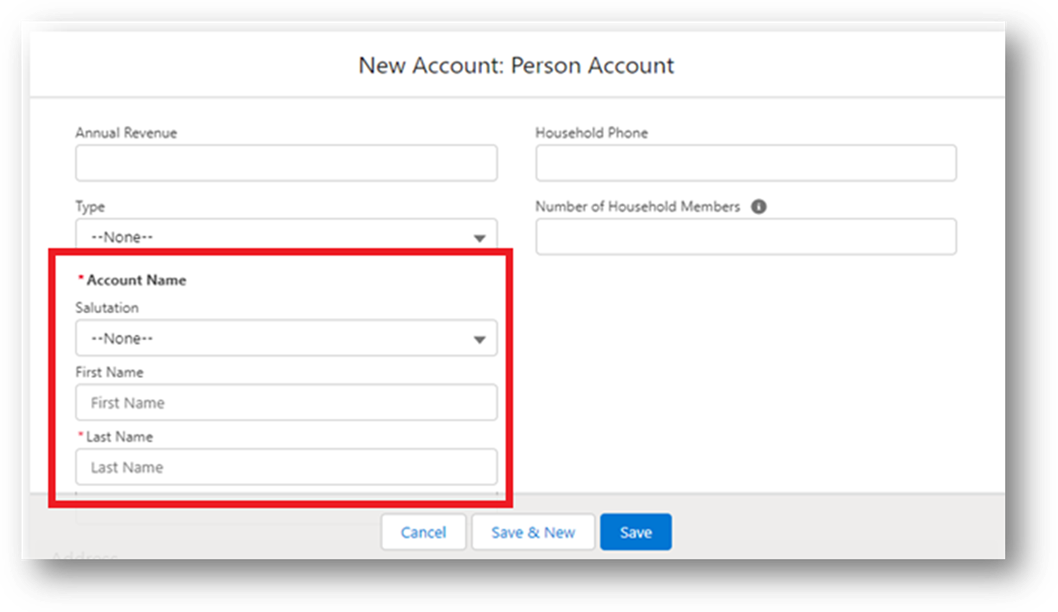This screenshot has height=612, width=1058.
Task: Click the Annual Revenue label
Action: point(126,133)
